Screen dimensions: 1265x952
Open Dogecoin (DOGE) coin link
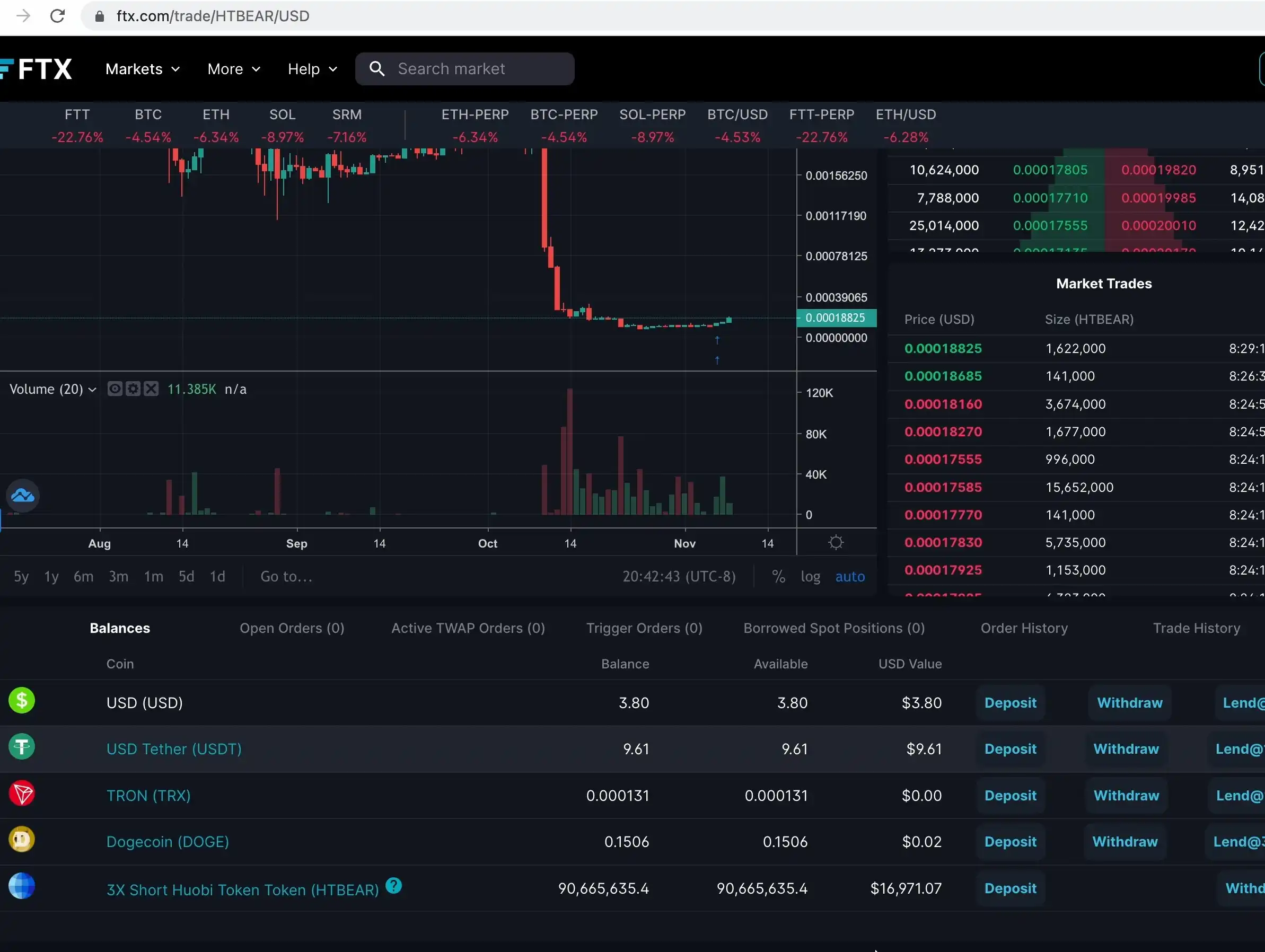pos(168,842)
